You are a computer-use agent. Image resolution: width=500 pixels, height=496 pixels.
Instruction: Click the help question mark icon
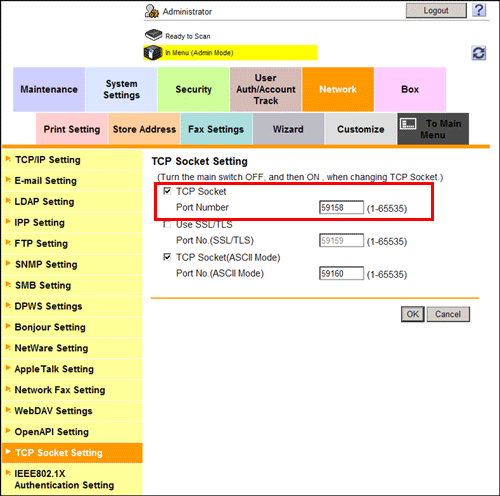479,10
